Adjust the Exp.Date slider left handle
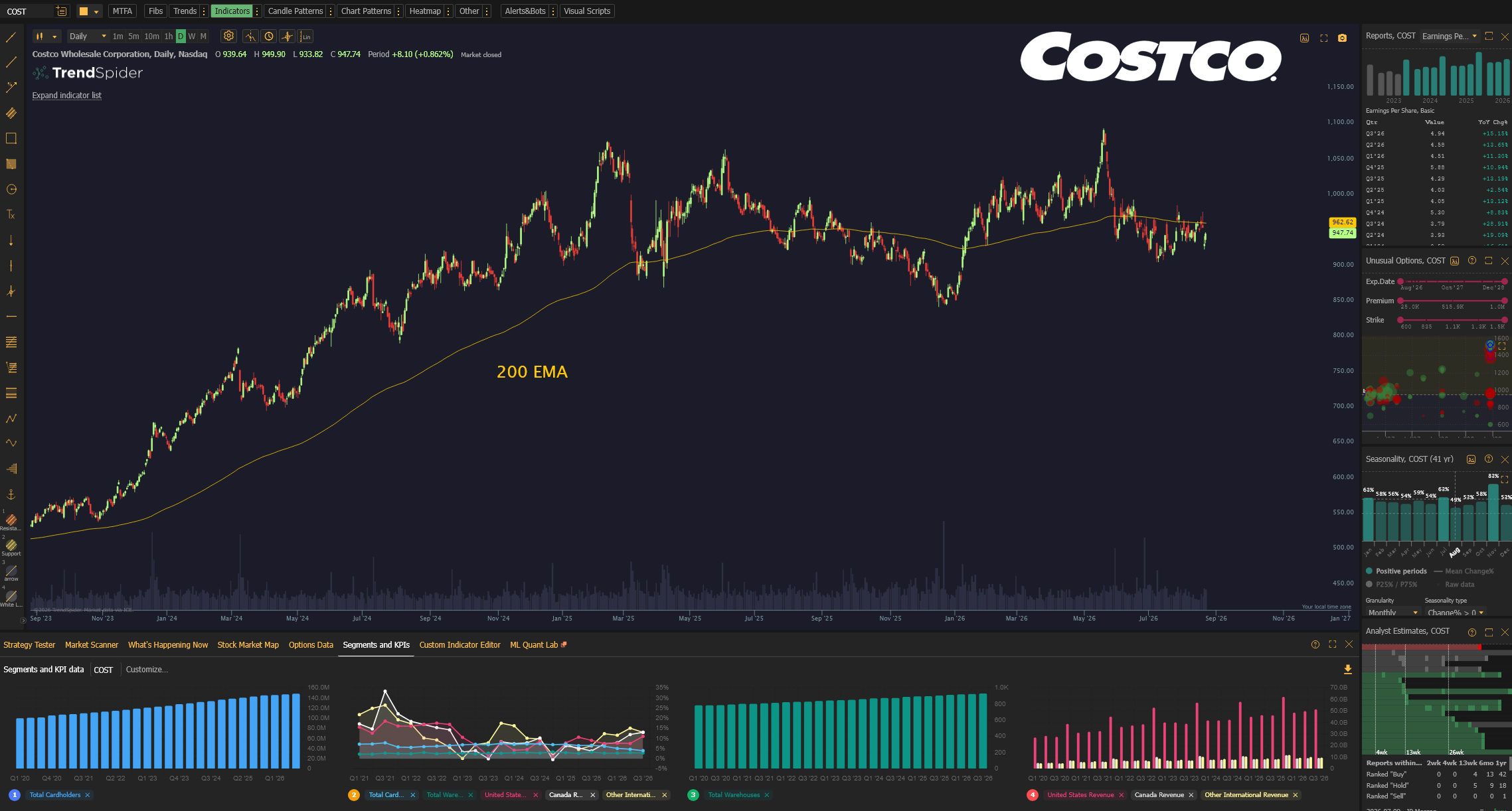Screen dimensions: 1512x811 point(1400,281)
